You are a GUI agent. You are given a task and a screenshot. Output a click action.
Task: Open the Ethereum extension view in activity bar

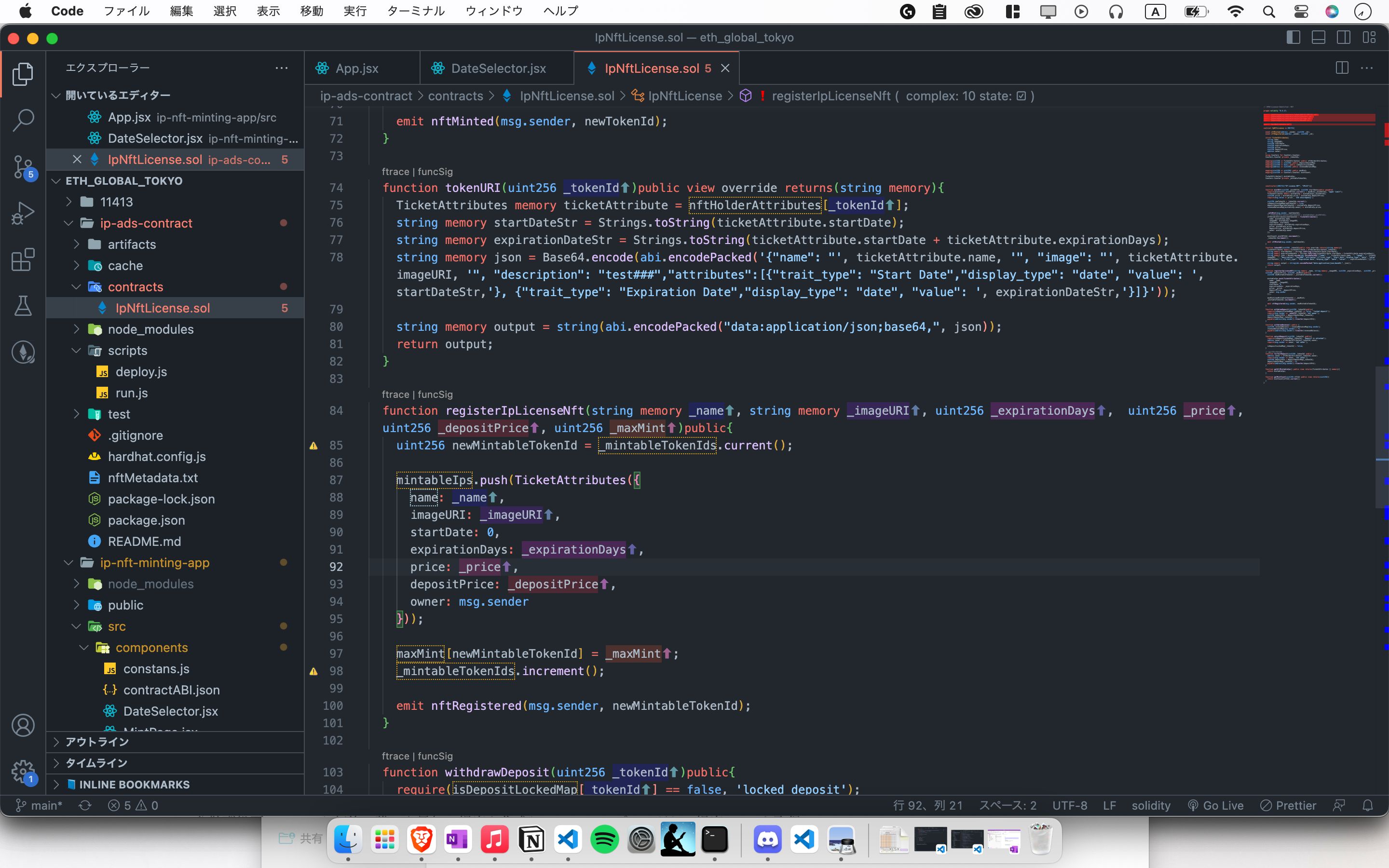(x=23, y=352)
